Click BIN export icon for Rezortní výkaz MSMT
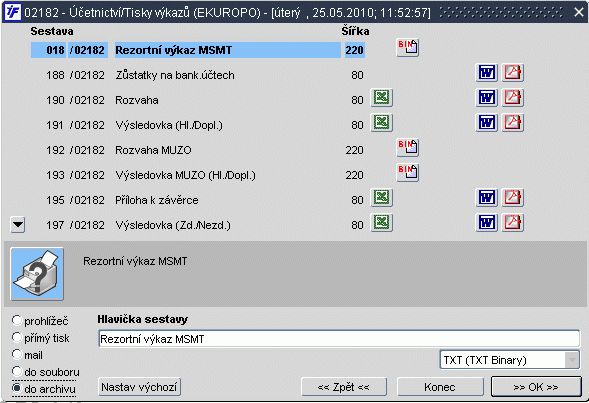The image size is (589, 403). pos(408,48)
